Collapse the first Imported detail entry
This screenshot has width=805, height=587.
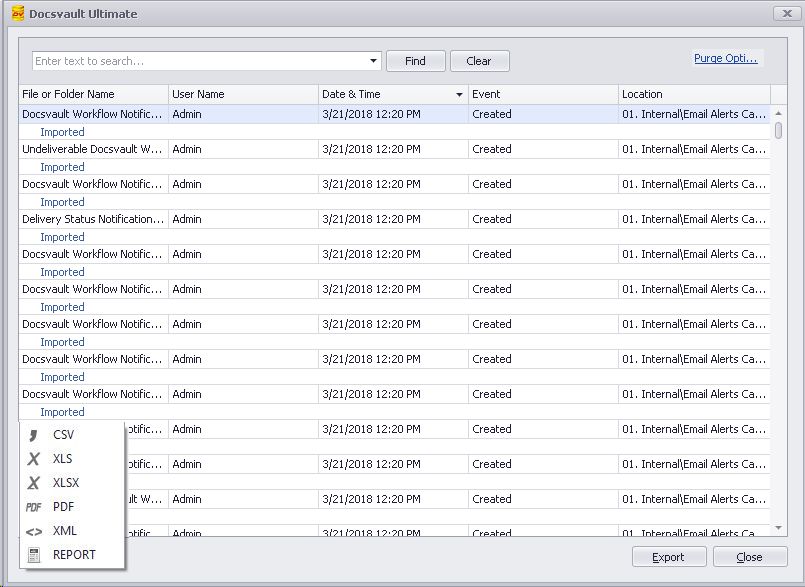(62, 131)
